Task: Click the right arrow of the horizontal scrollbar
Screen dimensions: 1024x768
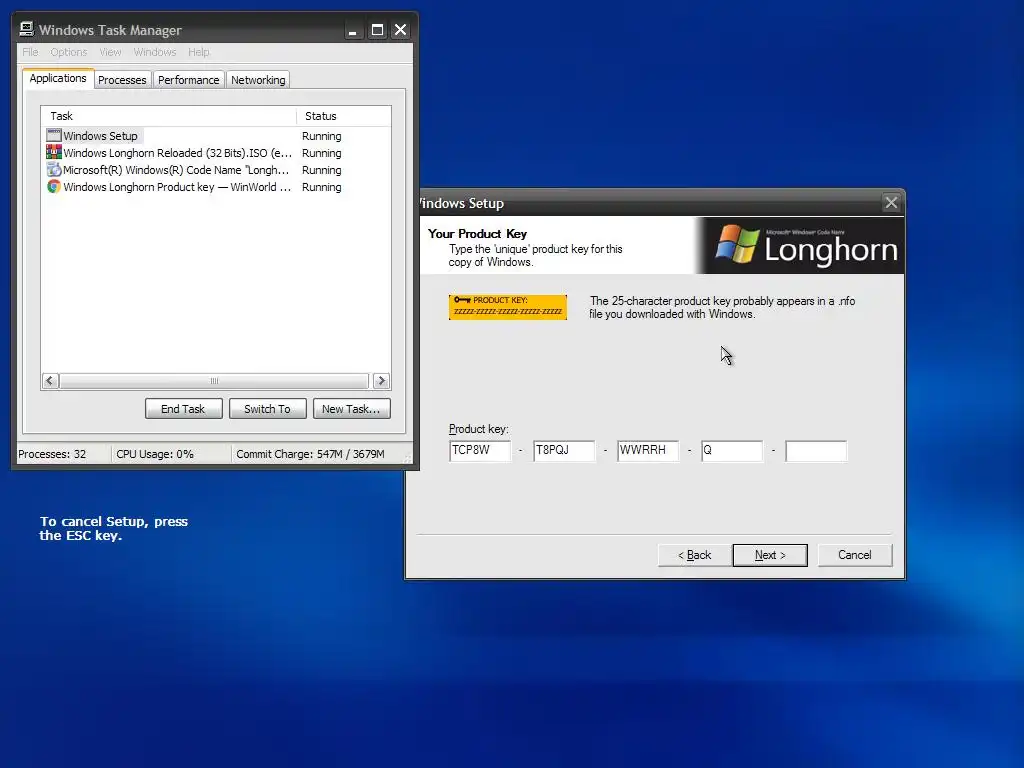Action: (x=381, y=381)
